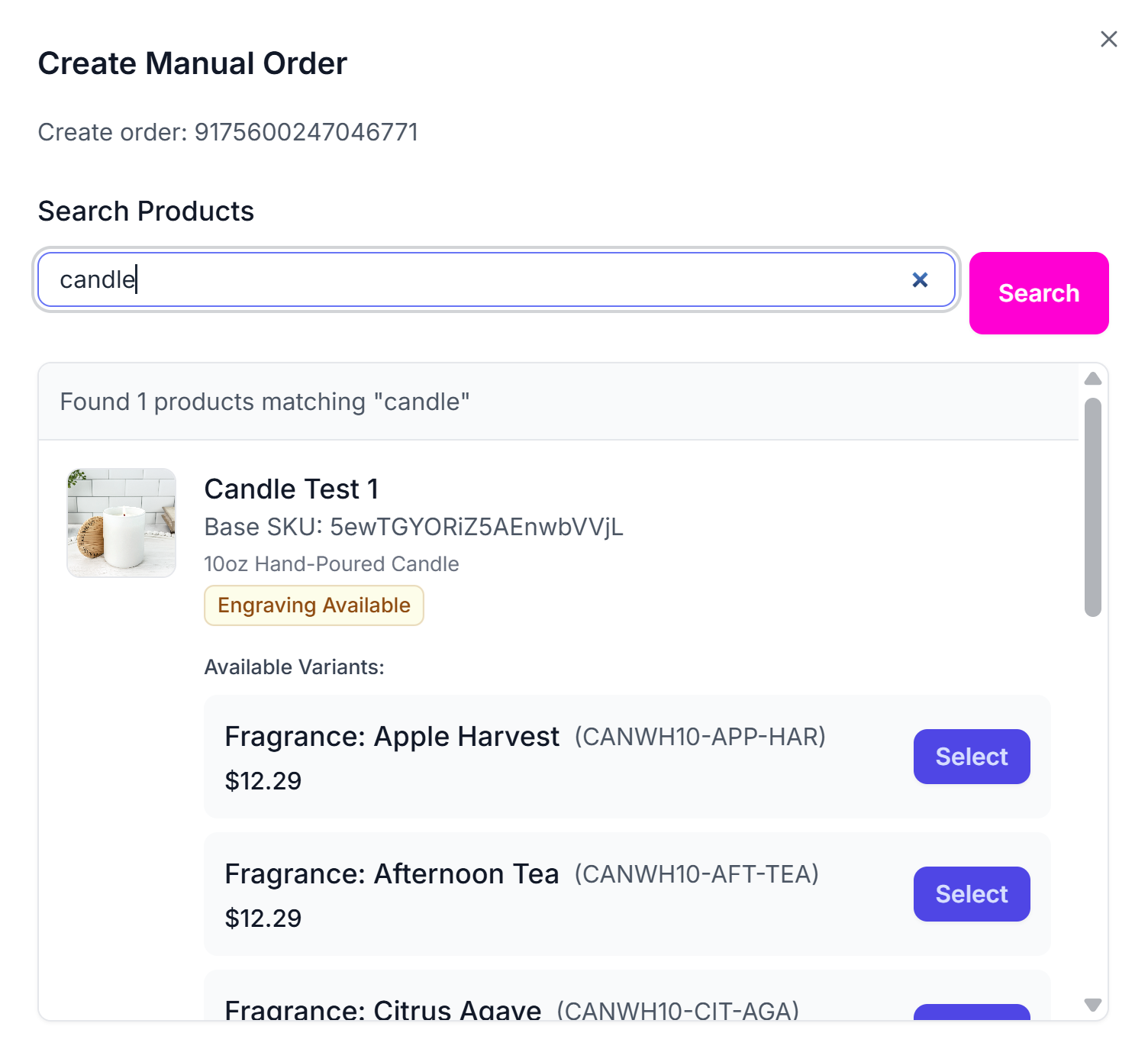Click the Engraving Available badge
The image size is (1148, 1046).
(314, 605)
